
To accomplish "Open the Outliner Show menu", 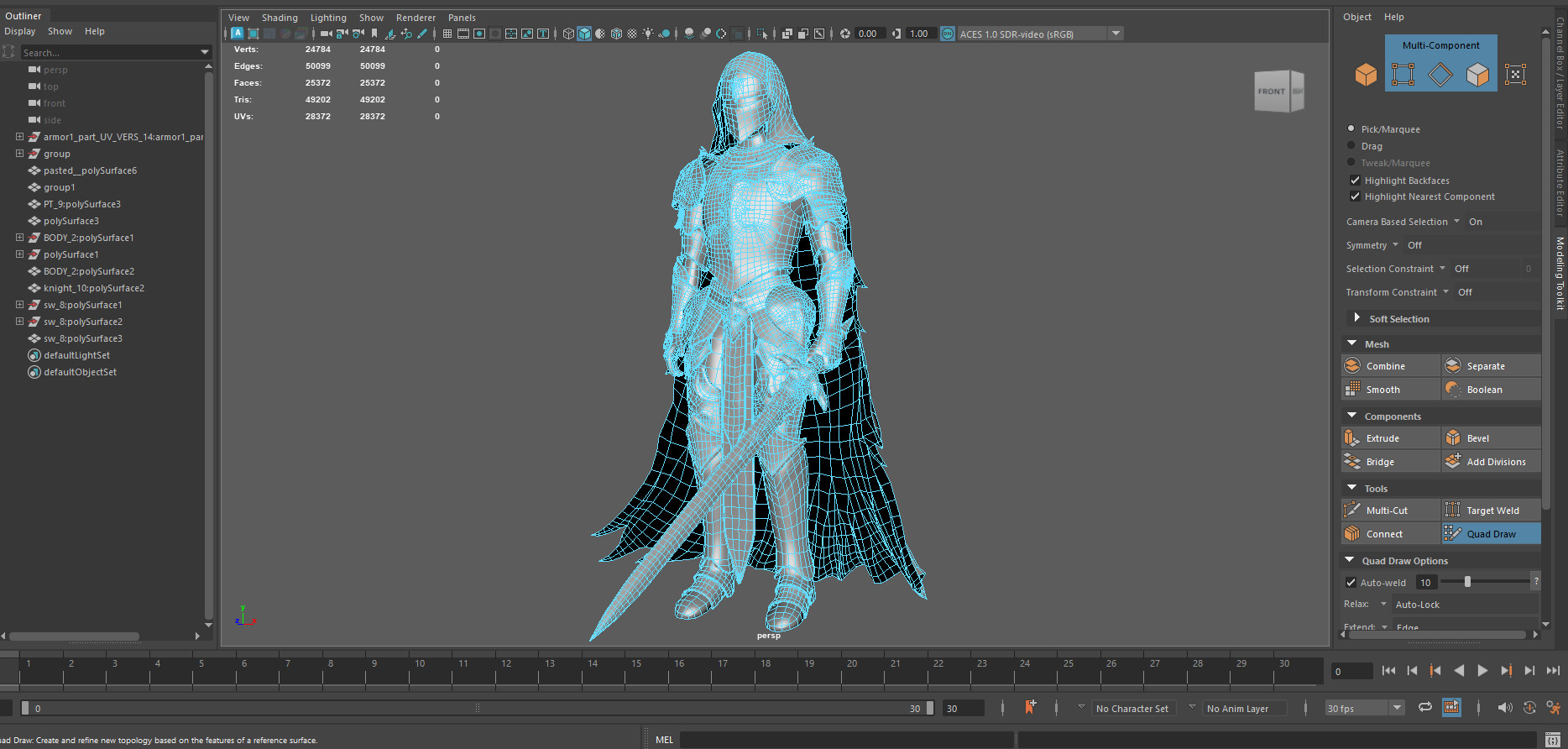I will [60, 31].
